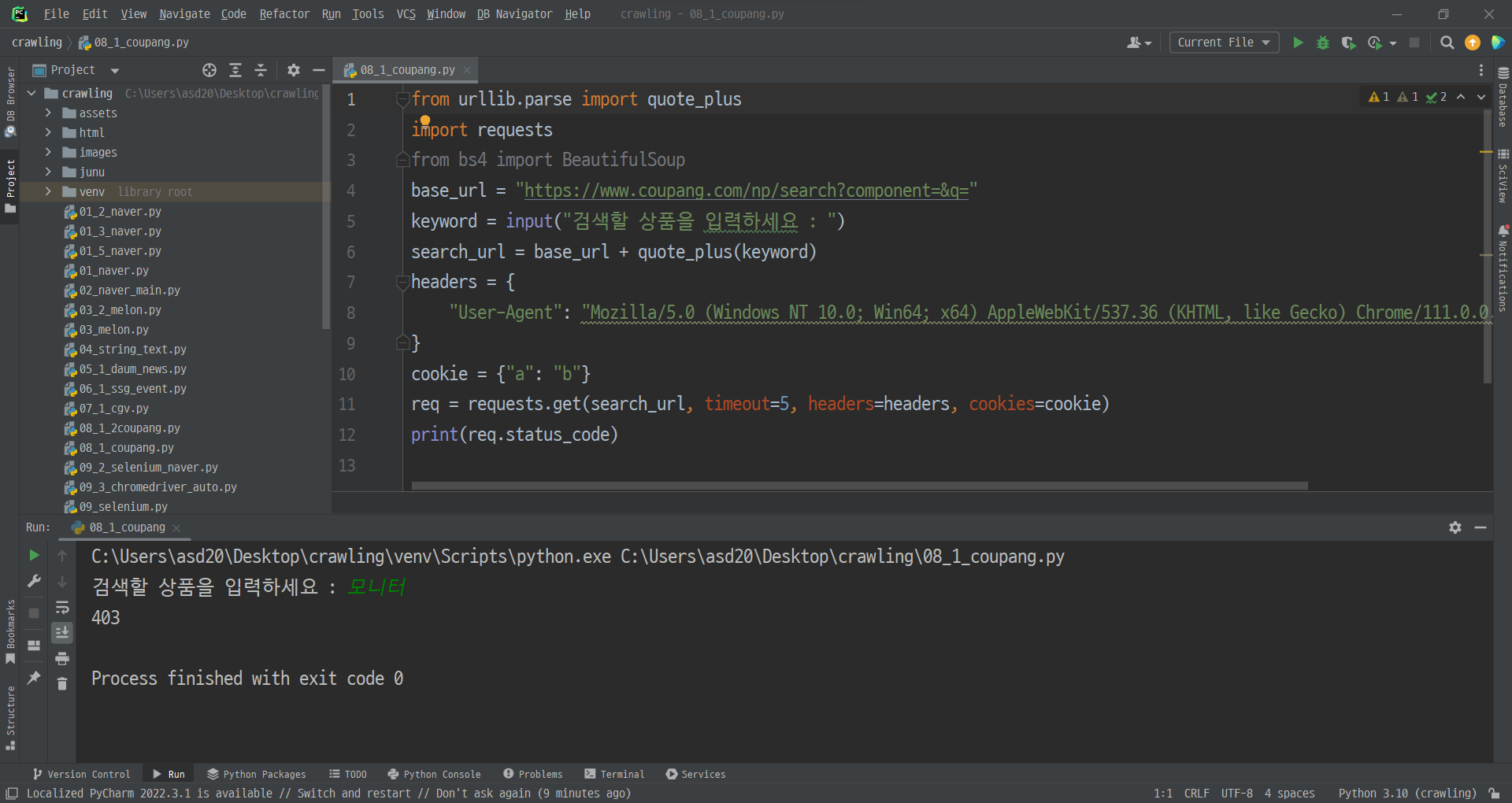
Task: Open Version Control tool window
Action: [82, 775]
